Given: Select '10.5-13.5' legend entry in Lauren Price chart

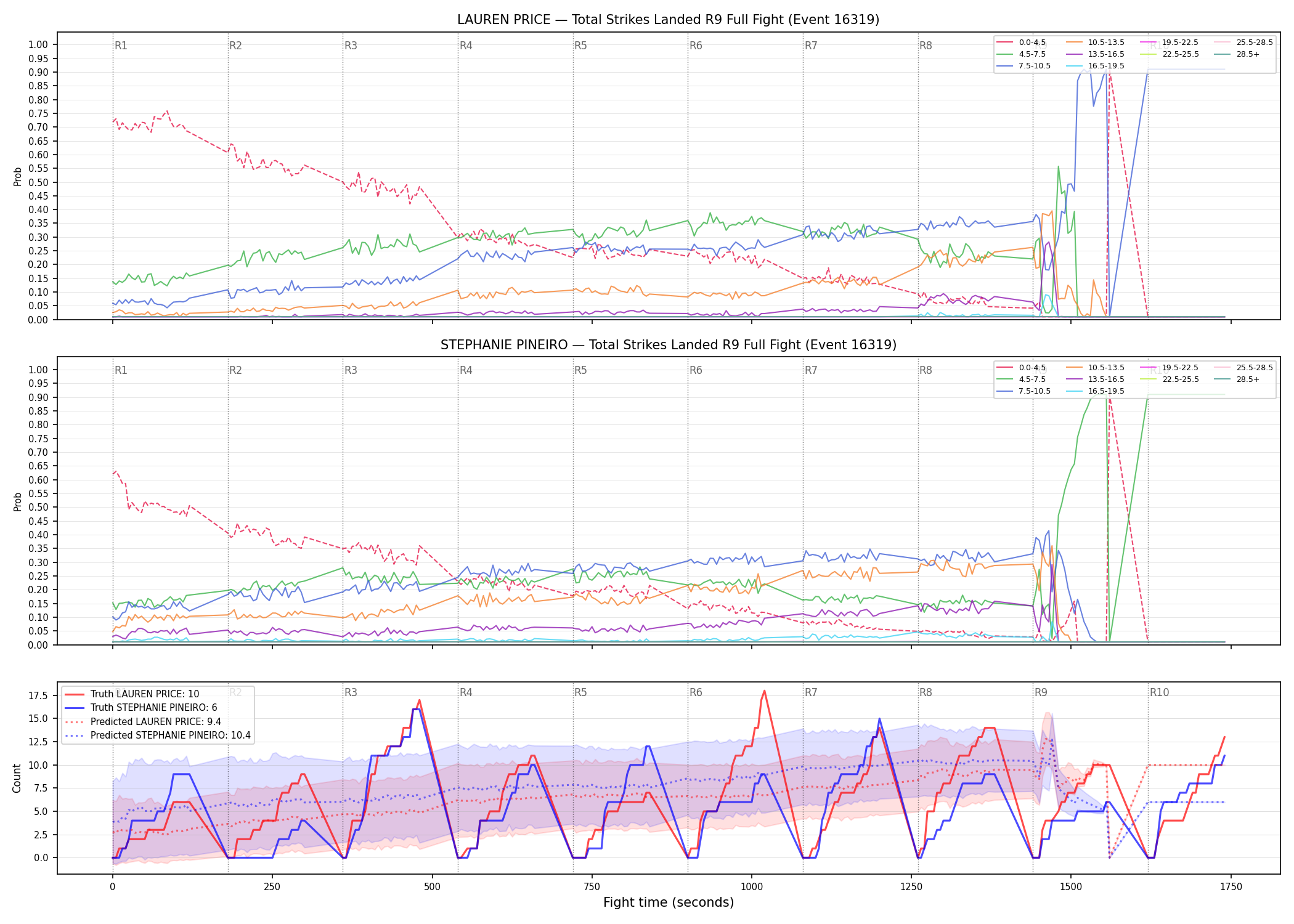Looking at the screenshot, I should coord(1096,43).
